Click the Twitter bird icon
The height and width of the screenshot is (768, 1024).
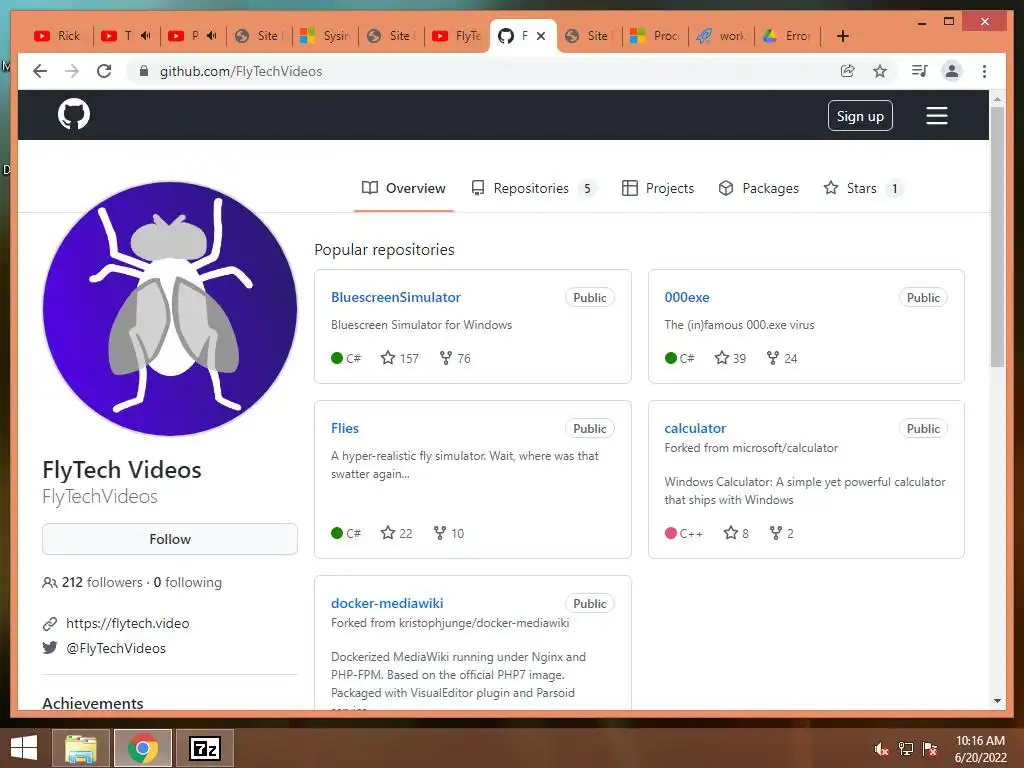point(50,648)
